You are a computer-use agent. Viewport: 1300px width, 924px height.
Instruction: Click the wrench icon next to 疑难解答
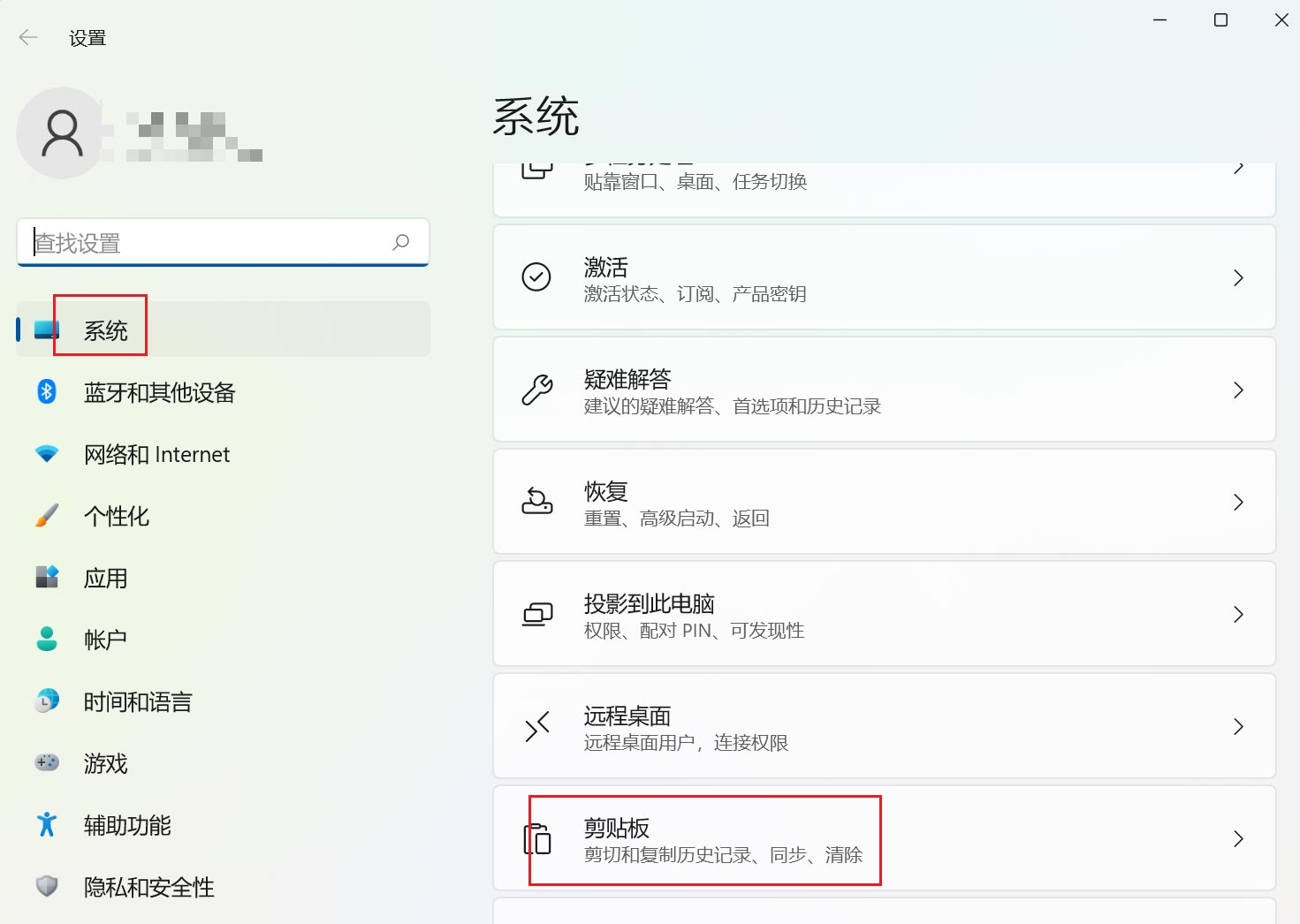tap(536, 390)
